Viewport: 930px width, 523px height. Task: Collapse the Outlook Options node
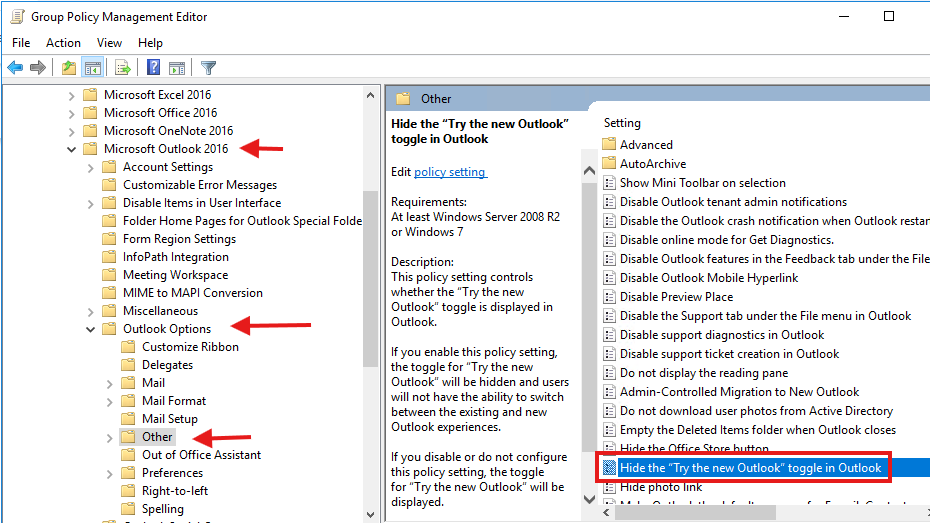point(90,329)
